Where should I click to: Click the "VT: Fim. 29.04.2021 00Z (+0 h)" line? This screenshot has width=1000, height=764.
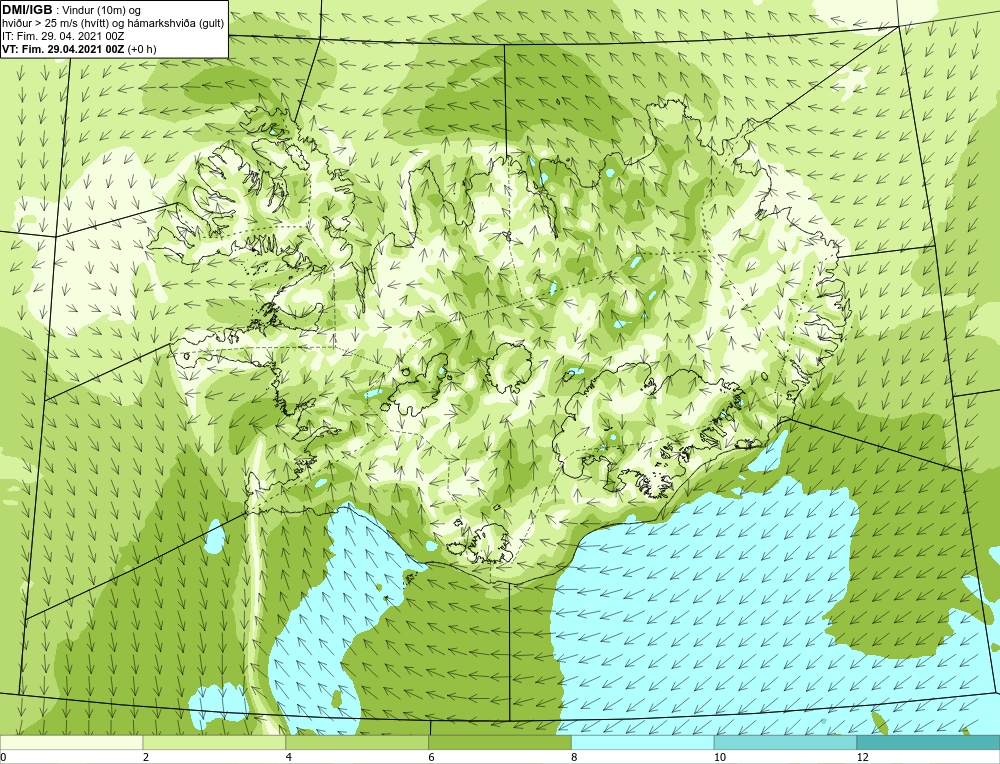pos(79,49)
